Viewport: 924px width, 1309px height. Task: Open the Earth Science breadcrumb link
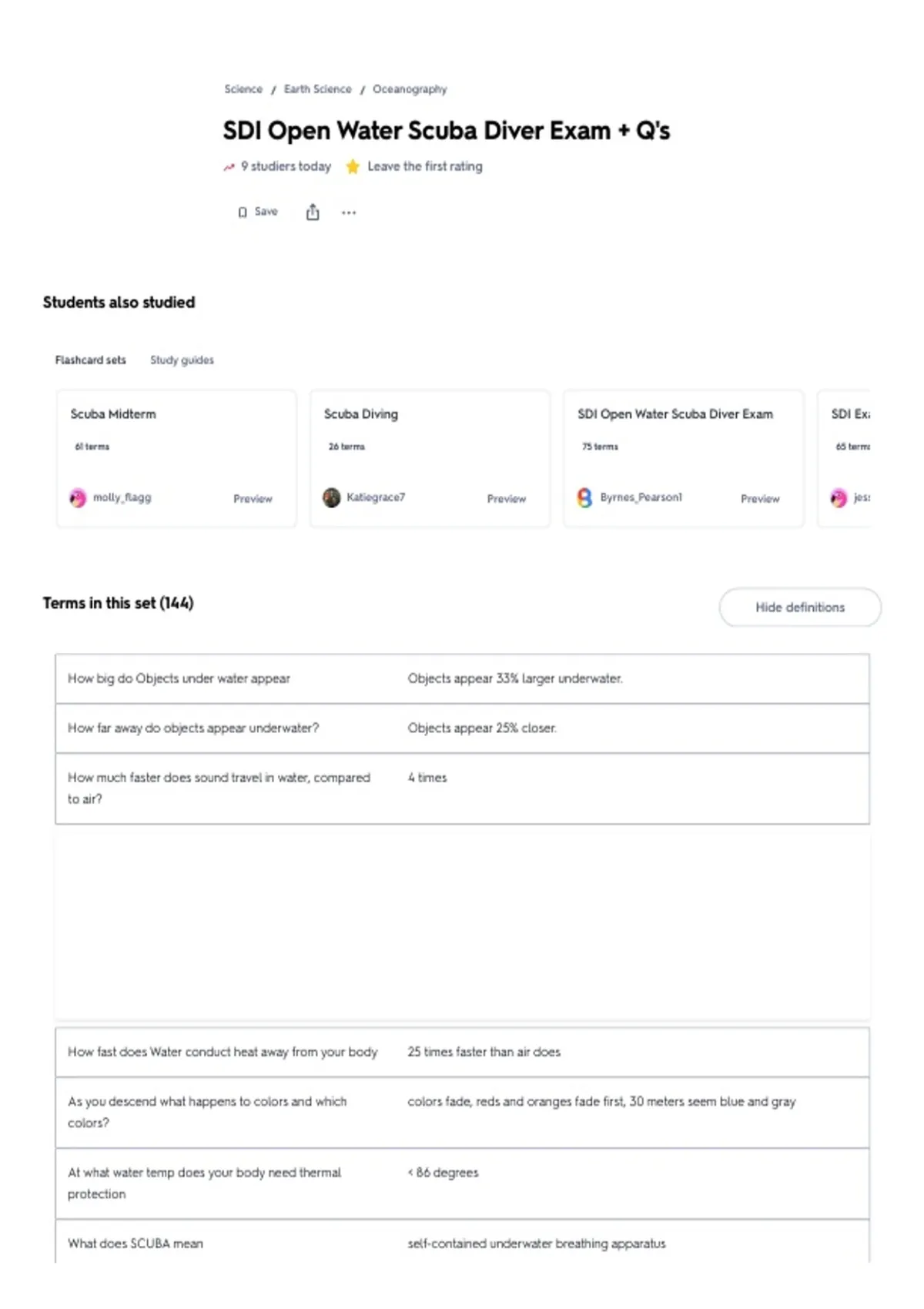(x=317, y=89)
